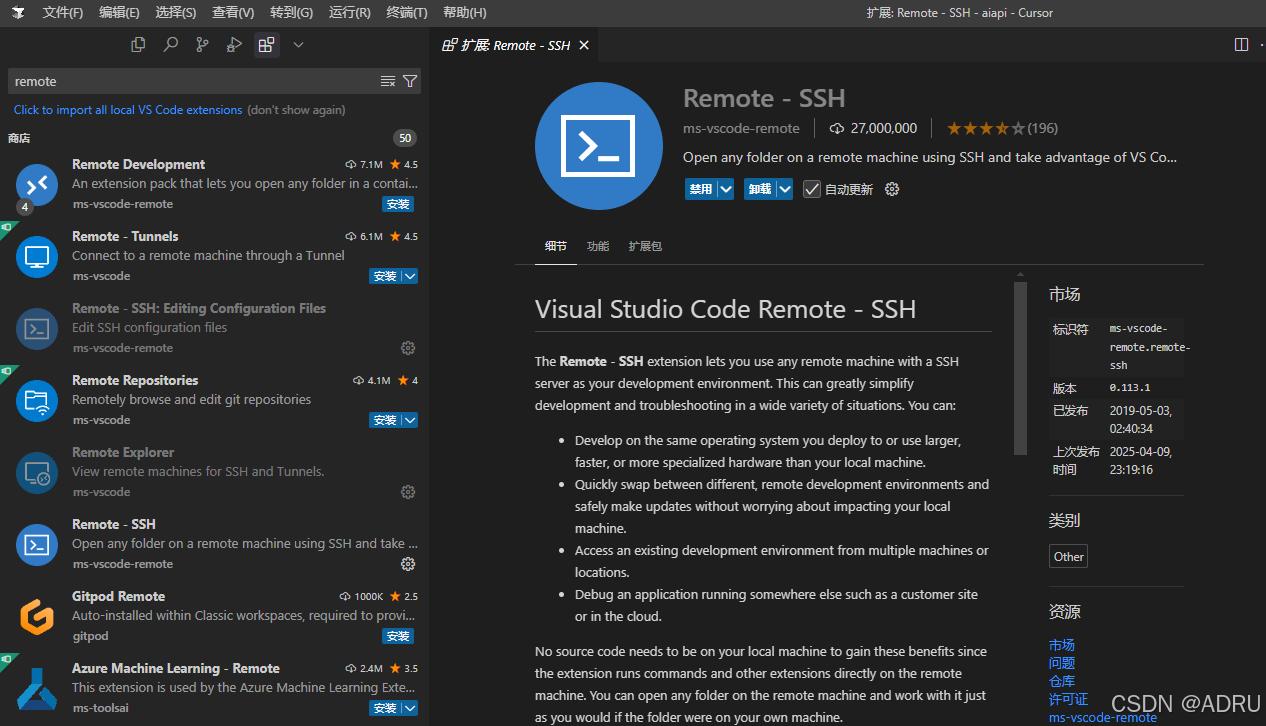The height and width of the screenshot is (726, 1266).
Task: Select the Other category tag
Action: pyautogui.click(x=1069, y=557)
